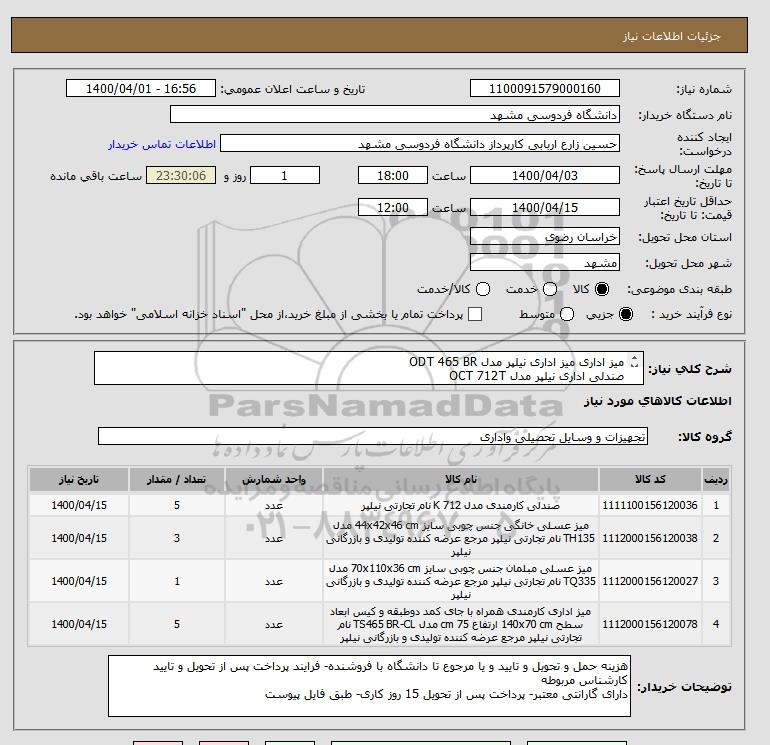Image resolution: width=770 pixels, height=745 pixels.
Task: Toggle Islamic treasury payment checkbox
Action: (475, 314)
